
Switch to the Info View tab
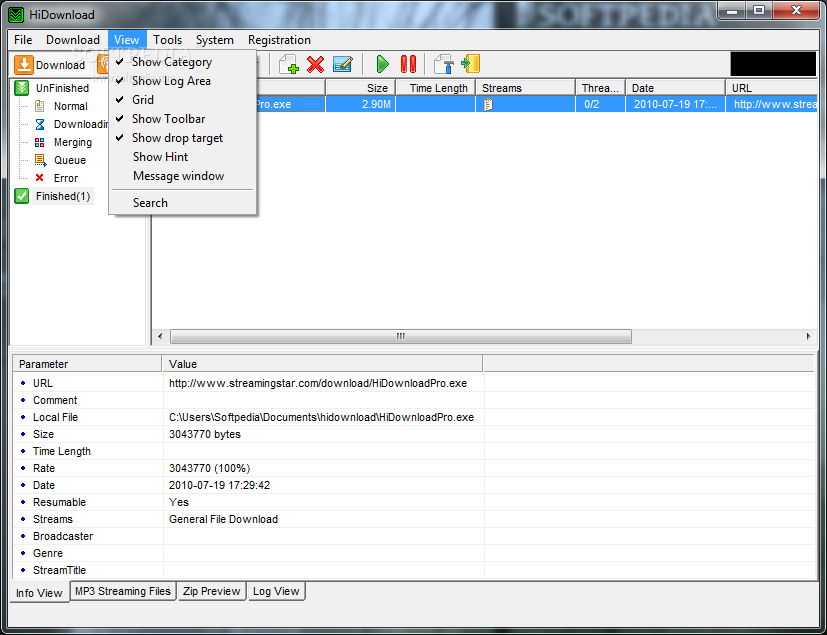(40, 593)
